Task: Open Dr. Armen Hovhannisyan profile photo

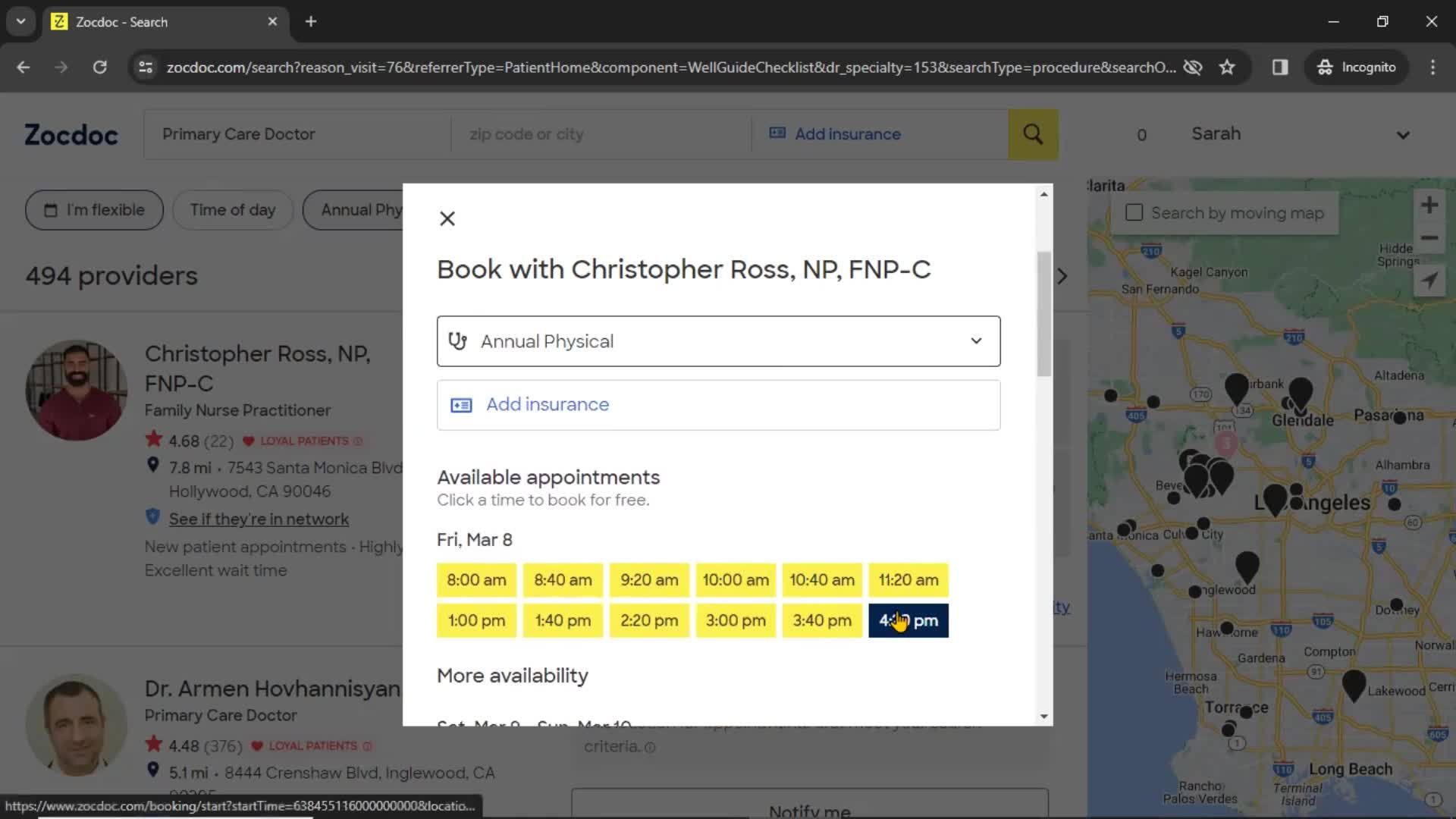Action: tap(76, 725)
